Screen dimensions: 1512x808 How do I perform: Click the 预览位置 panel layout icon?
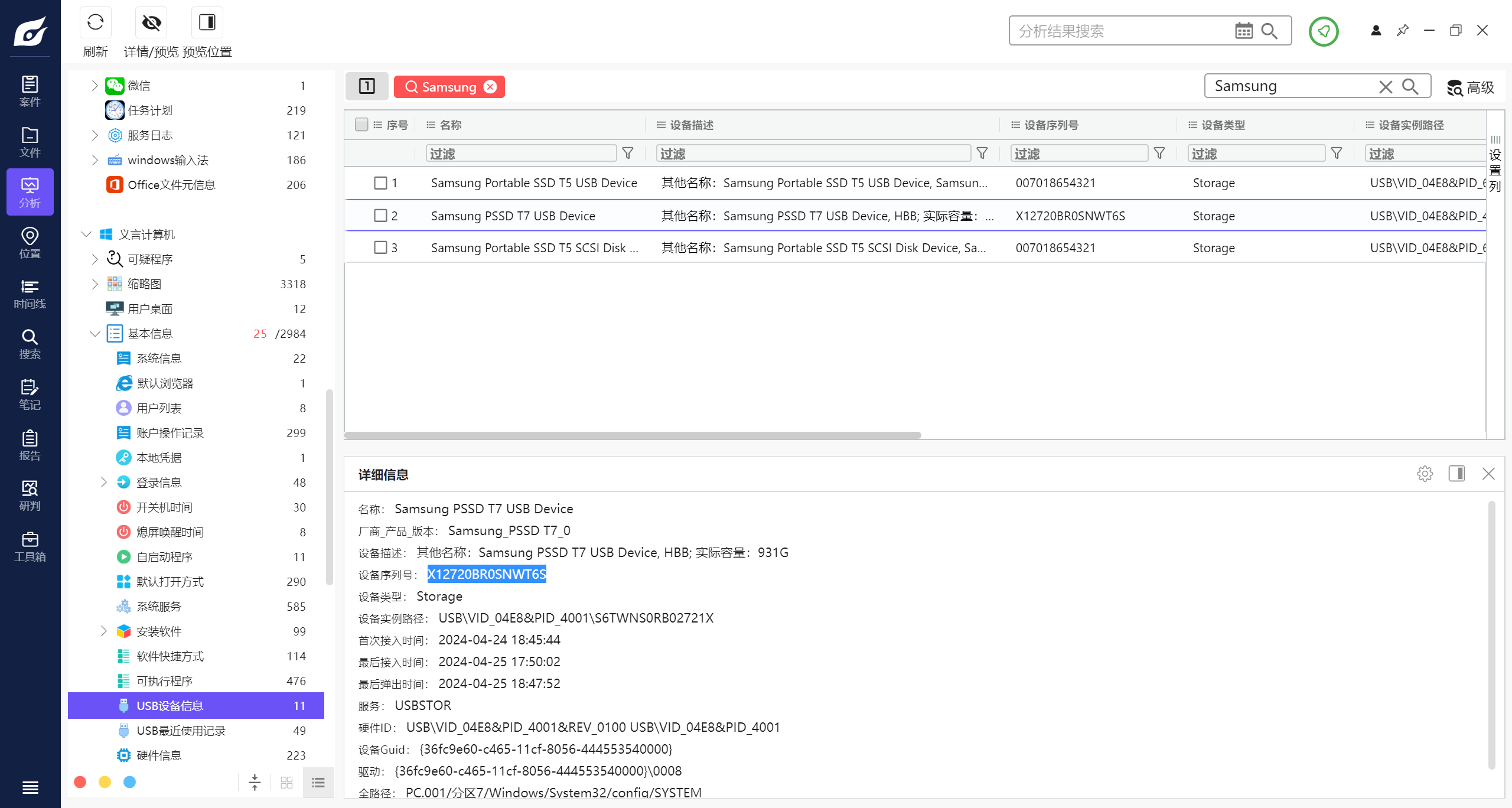tap(207, 22)
